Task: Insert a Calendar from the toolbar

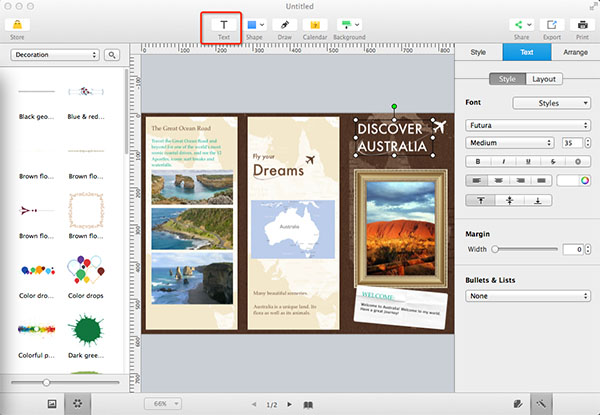Action: click(x=315, y=24)
